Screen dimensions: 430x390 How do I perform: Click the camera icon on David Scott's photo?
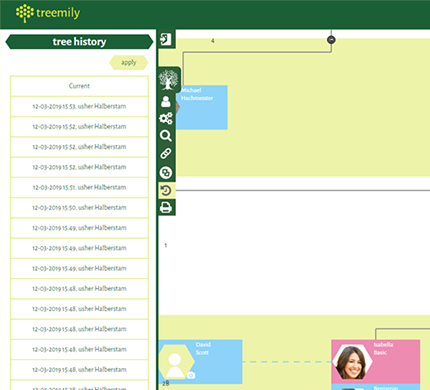191,376
